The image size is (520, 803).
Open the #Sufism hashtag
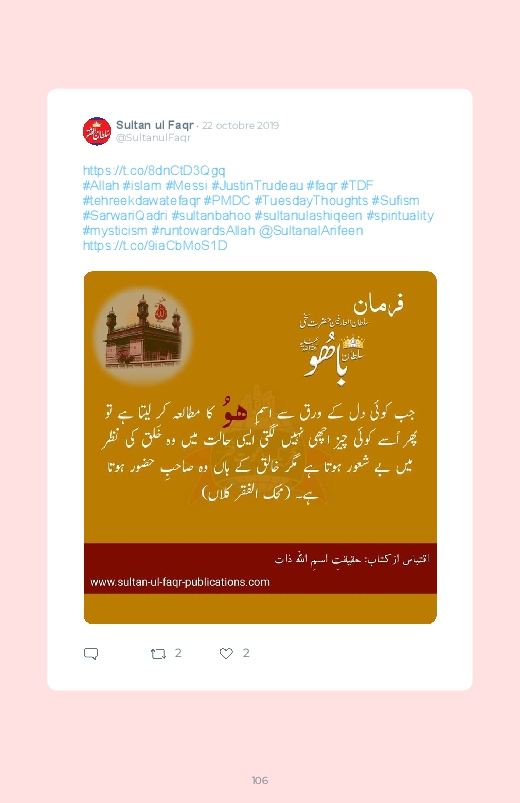[x=396, y=201]
